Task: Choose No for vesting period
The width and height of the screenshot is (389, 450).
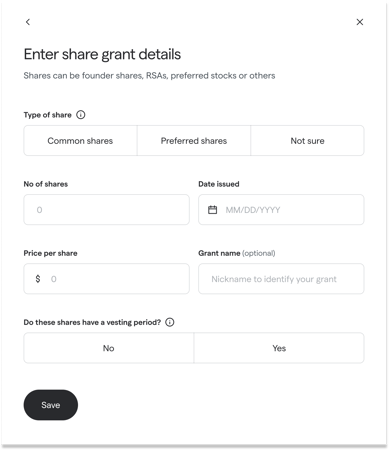Action: [x=109, y=348]
